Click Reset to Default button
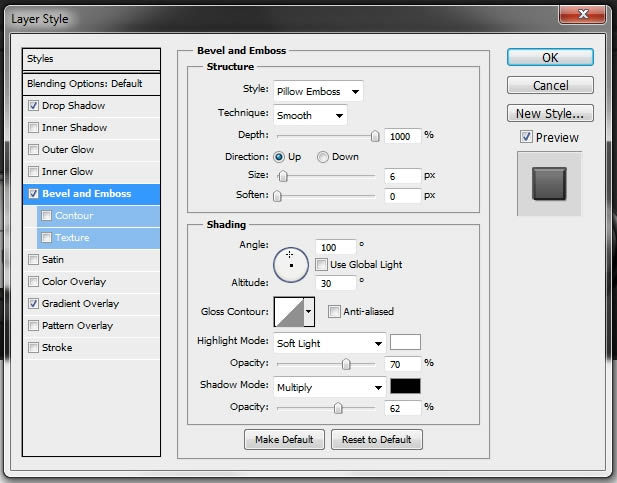 click(x=377, y=439)
